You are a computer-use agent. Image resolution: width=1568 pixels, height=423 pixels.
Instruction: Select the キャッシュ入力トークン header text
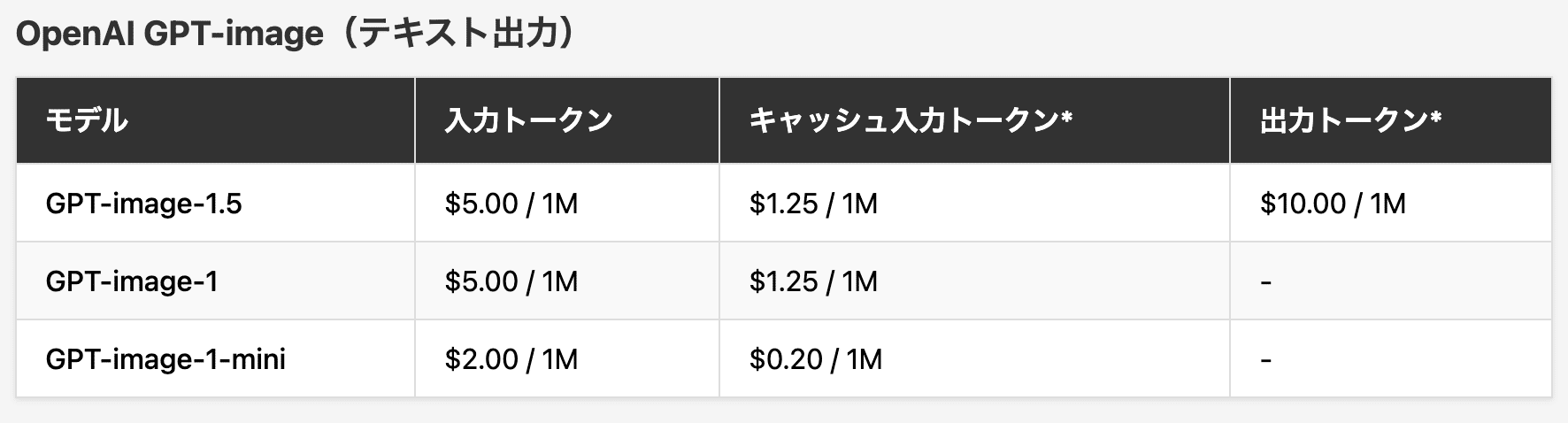[x=903, y=120]
